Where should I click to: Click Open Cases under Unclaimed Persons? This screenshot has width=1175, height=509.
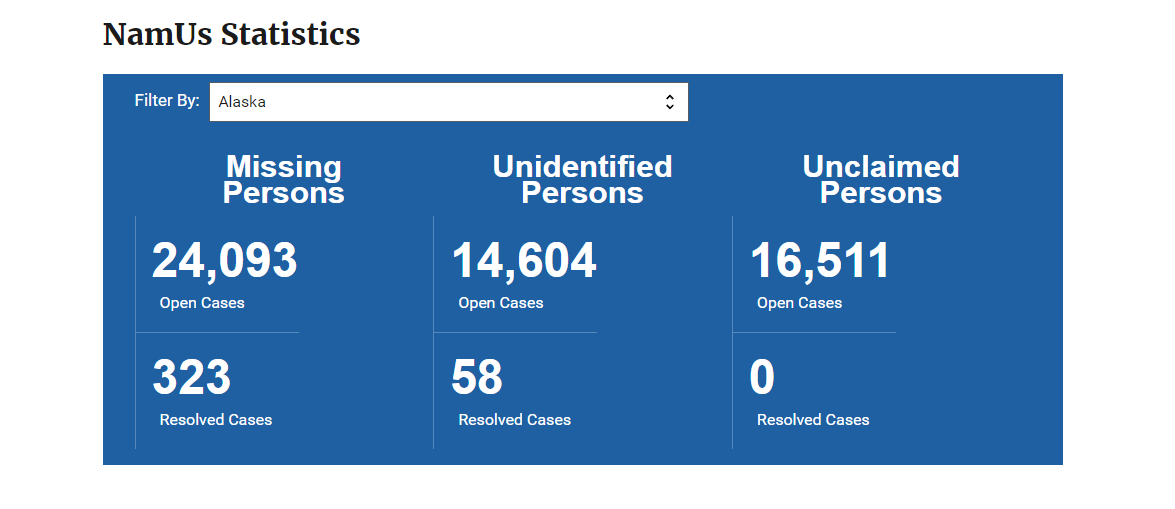coord(799,303)
